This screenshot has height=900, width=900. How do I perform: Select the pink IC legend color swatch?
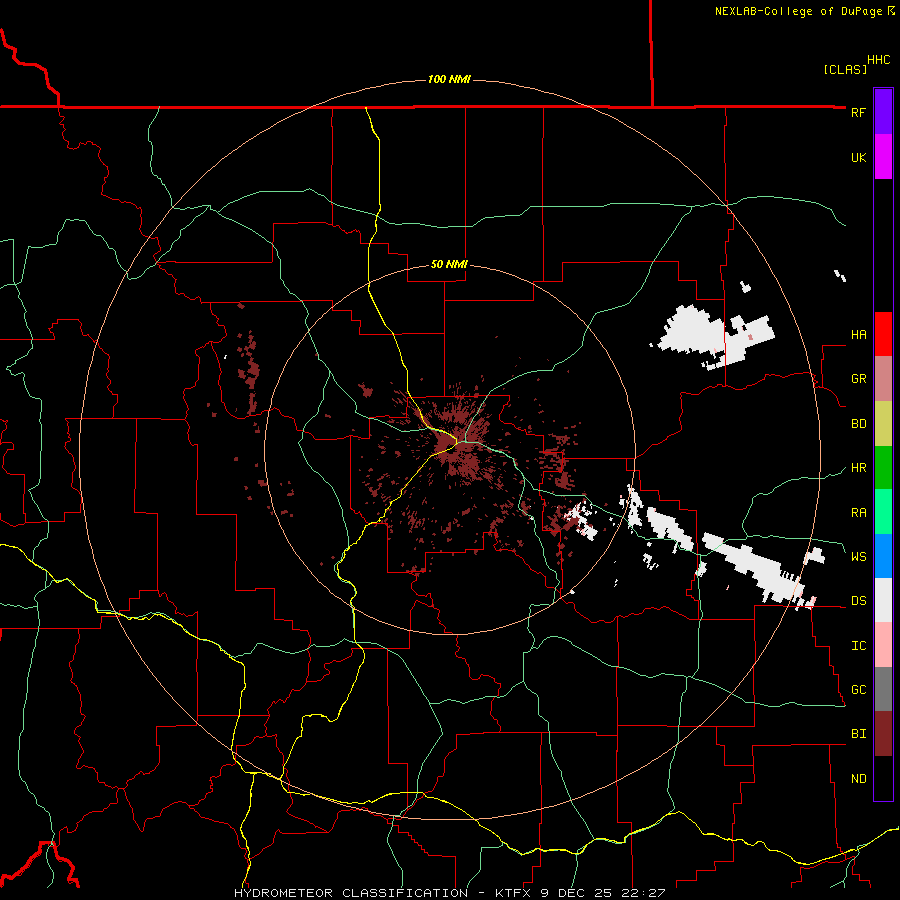pos(883,645)
